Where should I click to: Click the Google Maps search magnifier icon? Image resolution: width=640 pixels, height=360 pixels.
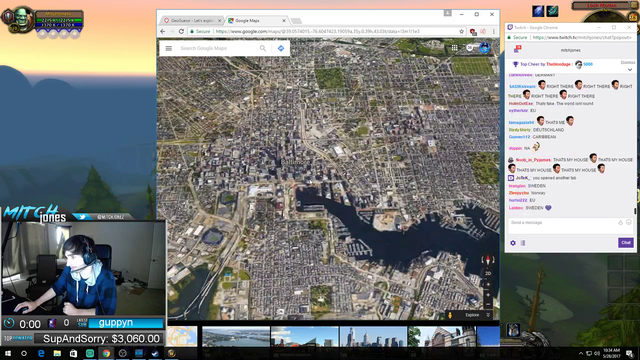click(x=263, y=48)
